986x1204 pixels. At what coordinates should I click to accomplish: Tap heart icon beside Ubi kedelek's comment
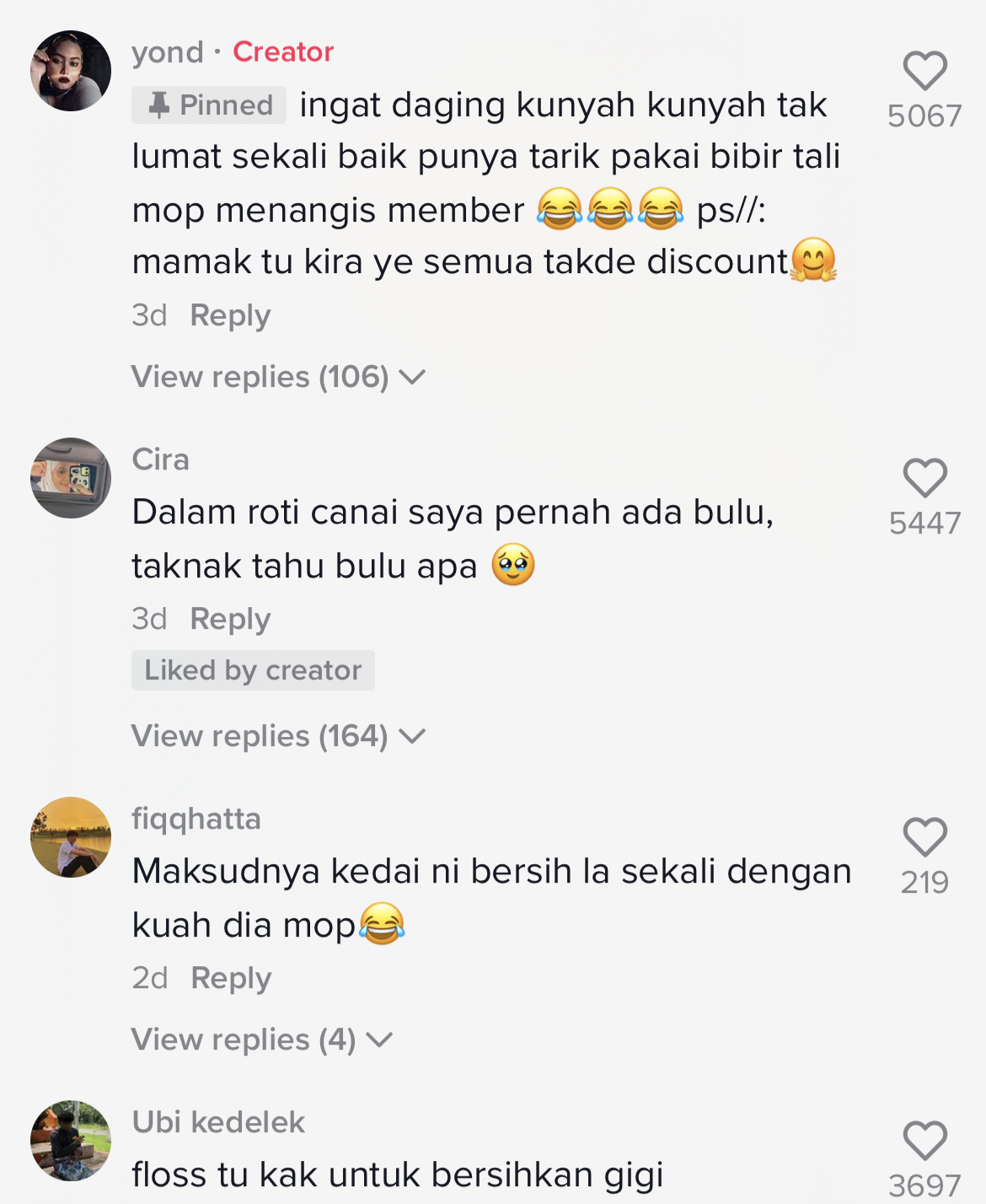[x=924, y=1141]
